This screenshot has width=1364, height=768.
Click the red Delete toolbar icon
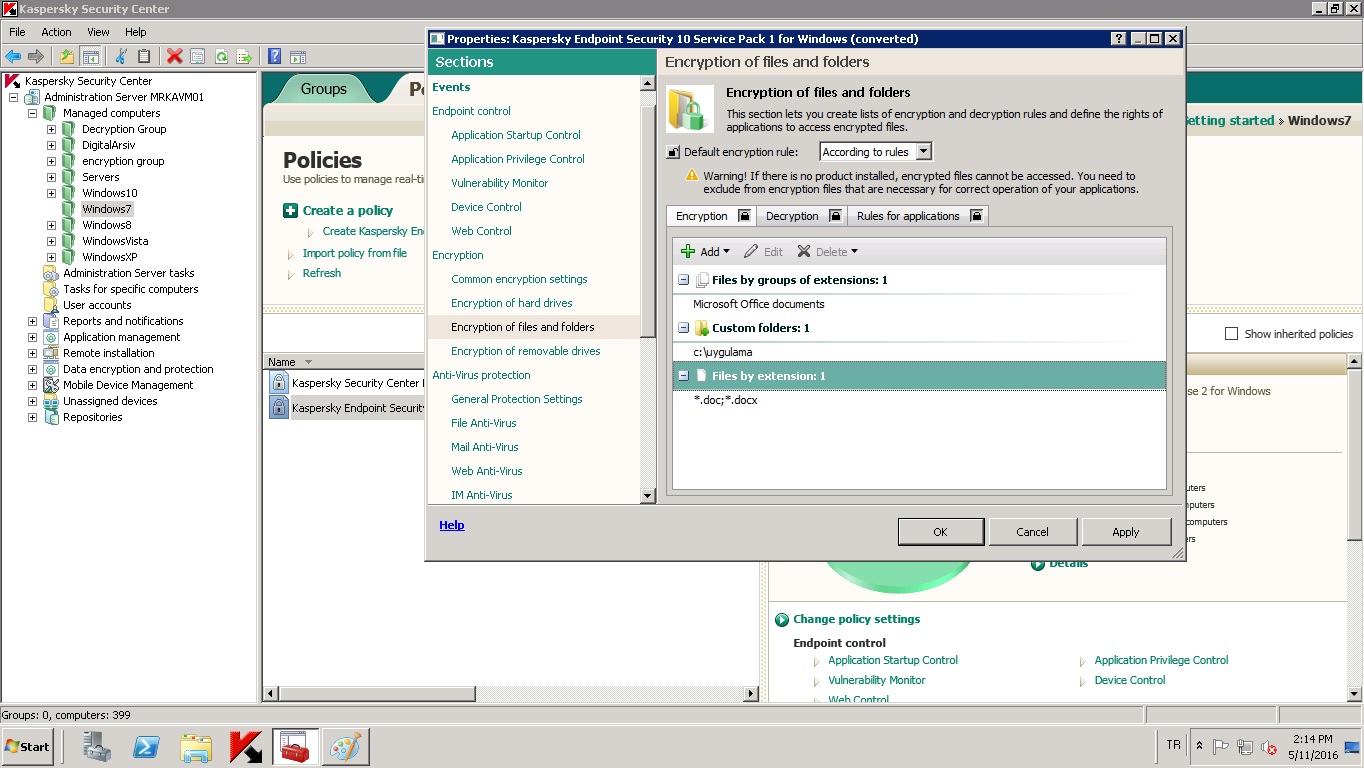(175, 57)
